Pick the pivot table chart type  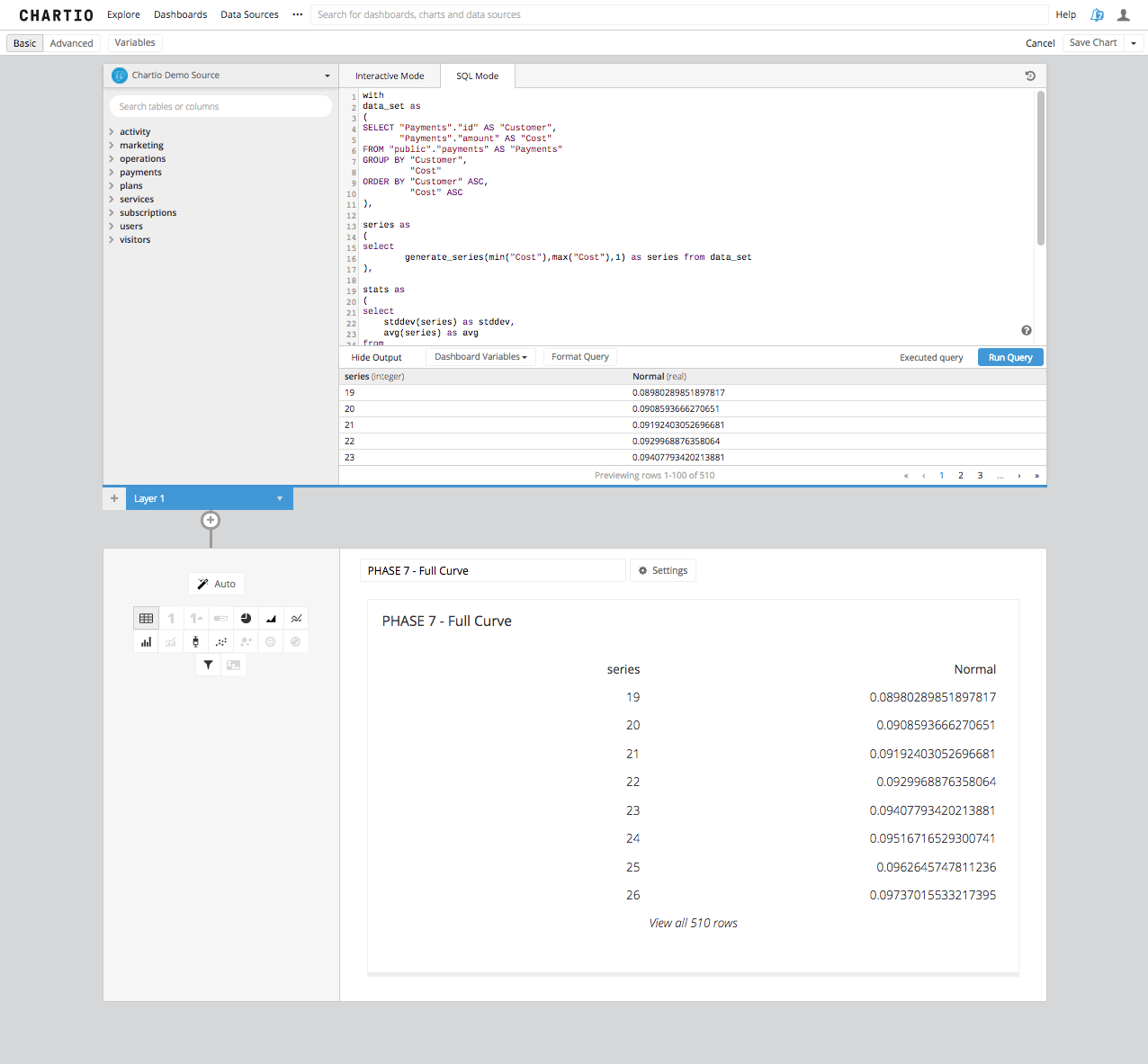pos(234,665)
